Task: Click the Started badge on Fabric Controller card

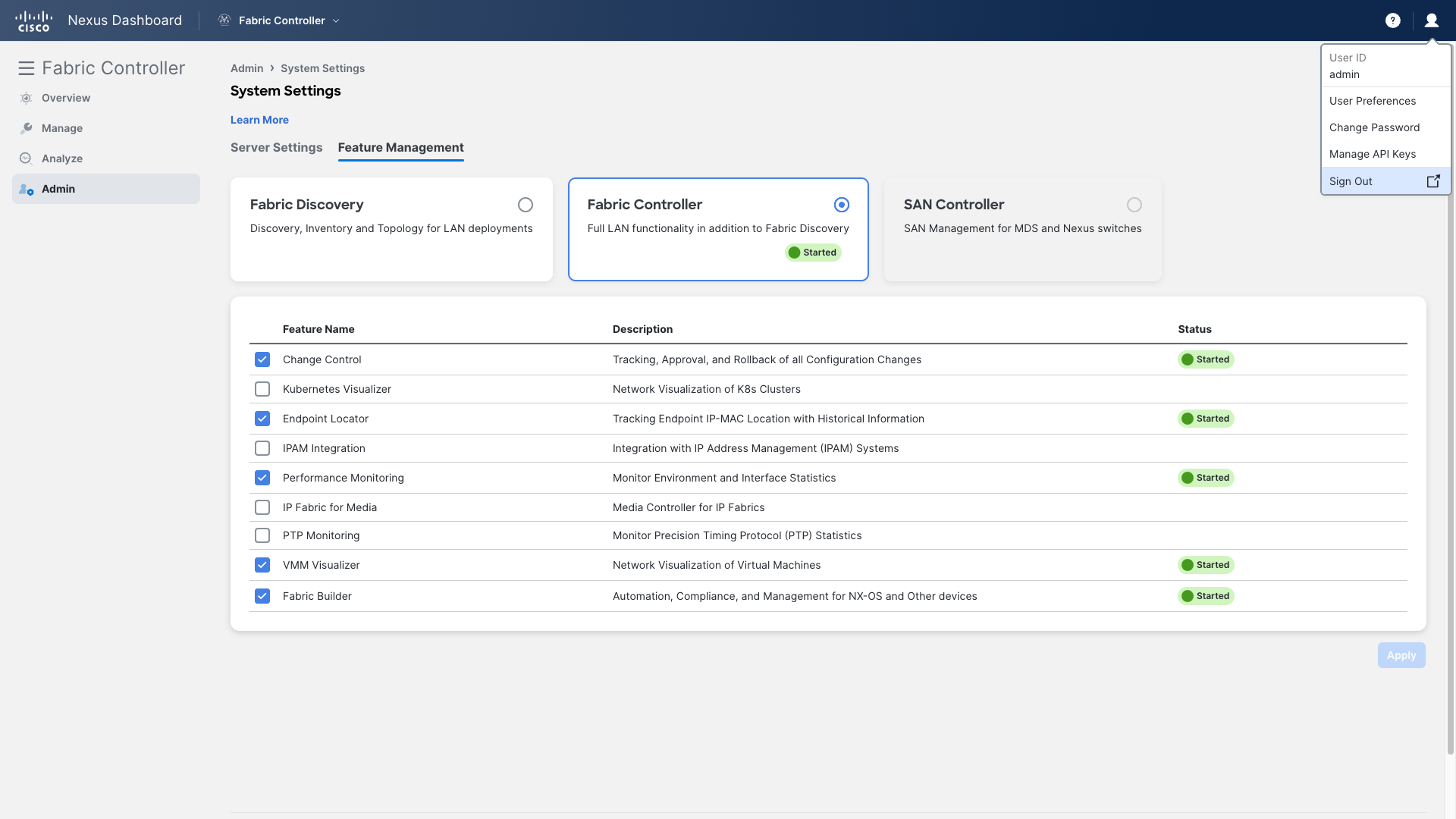Action: click(x=813, y=253)
